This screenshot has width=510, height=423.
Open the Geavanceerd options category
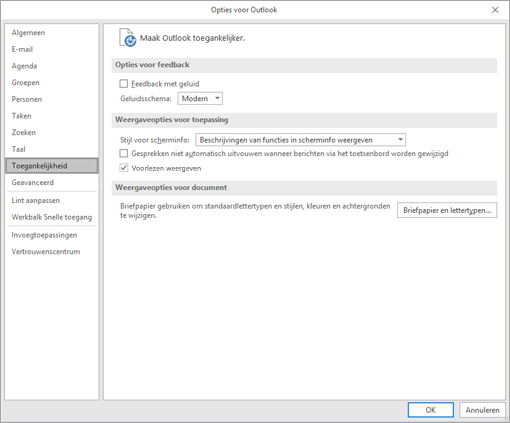(52, 183)
